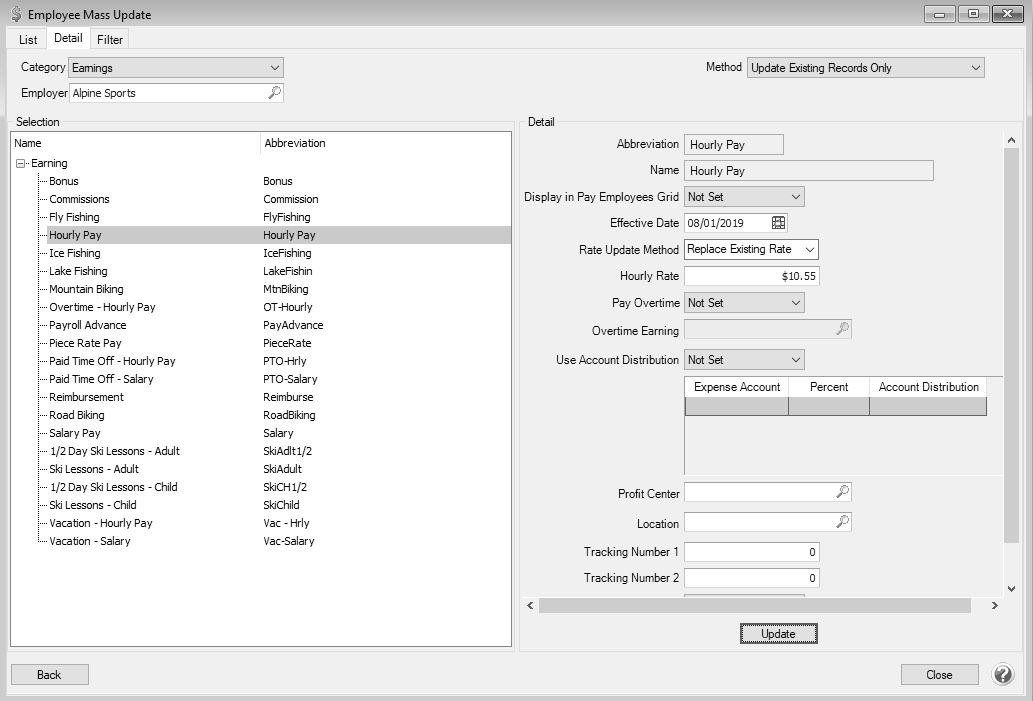Click the Tracking Number 1 field
1033x701 pixels.
coord(752,552)
